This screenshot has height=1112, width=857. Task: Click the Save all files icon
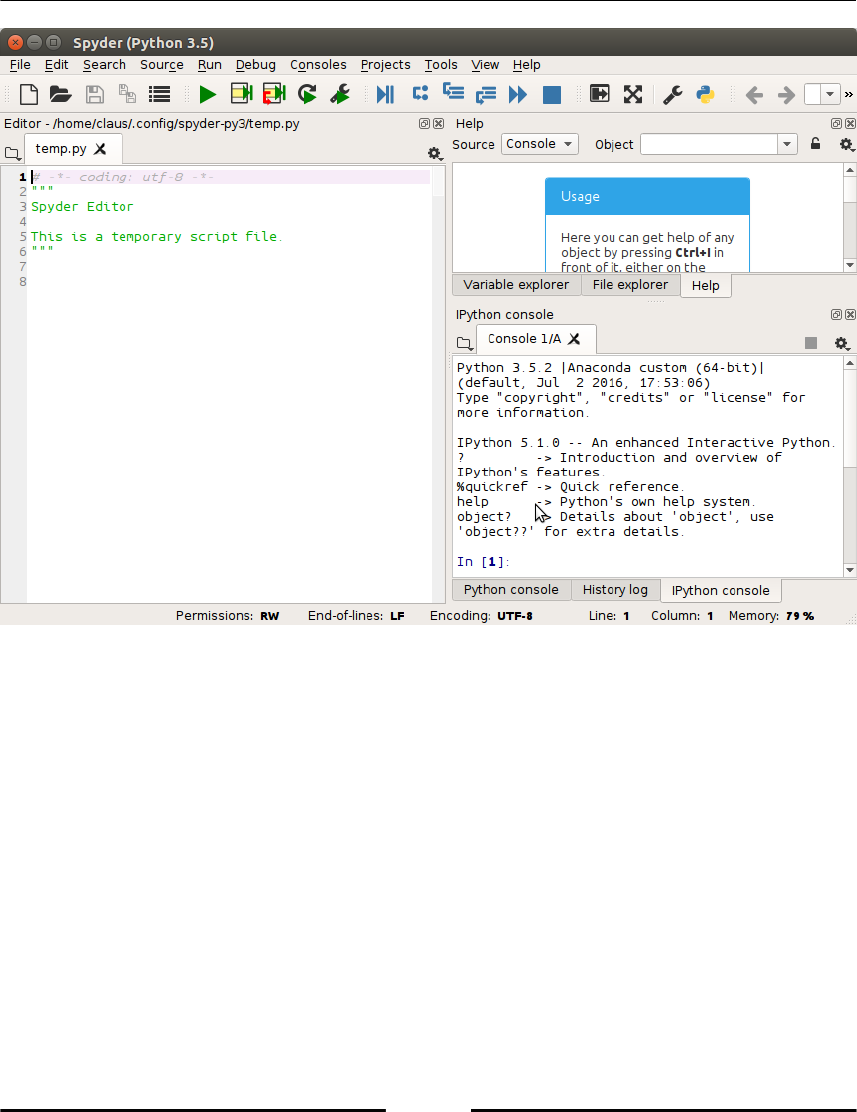click(x=127, y=94)
